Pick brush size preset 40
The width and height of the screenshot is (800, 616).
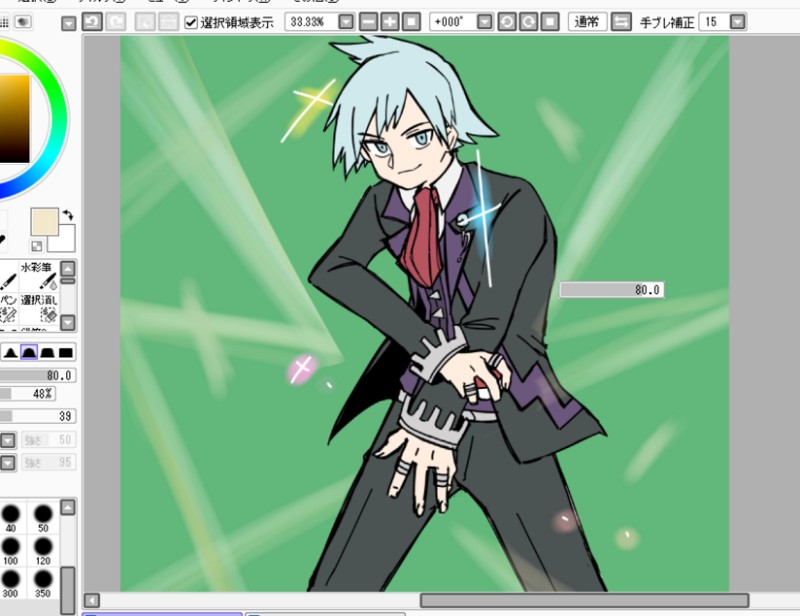coord(11,518)
